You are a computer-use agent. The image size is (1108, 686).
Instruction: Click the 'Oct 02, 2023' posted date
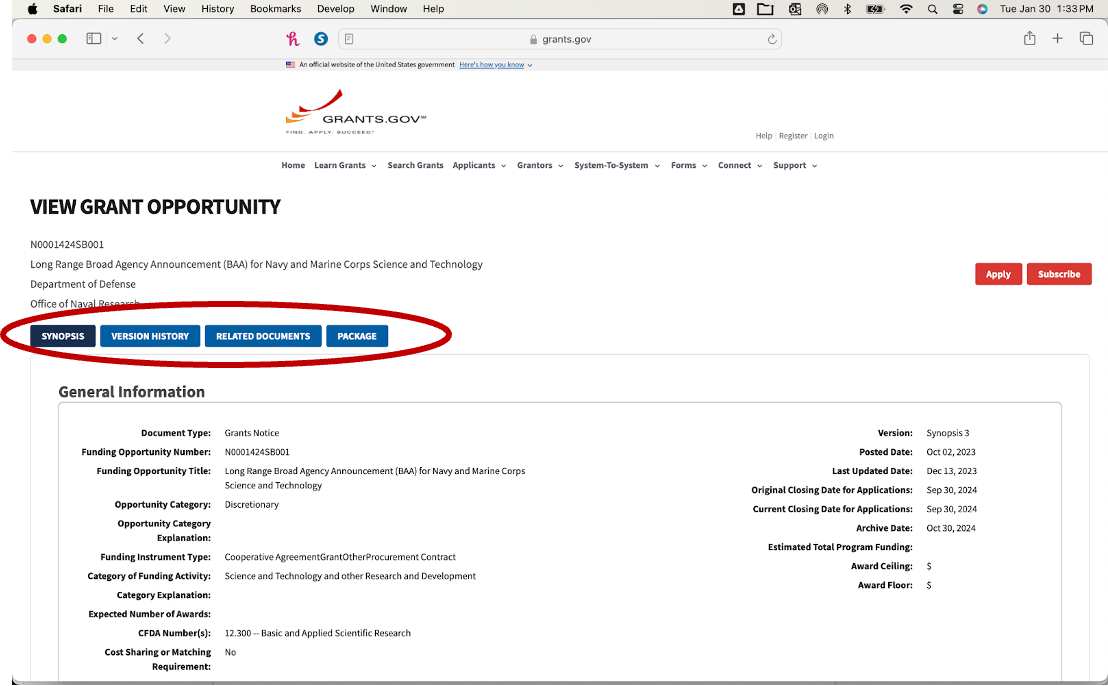click(x=950, y=452)
